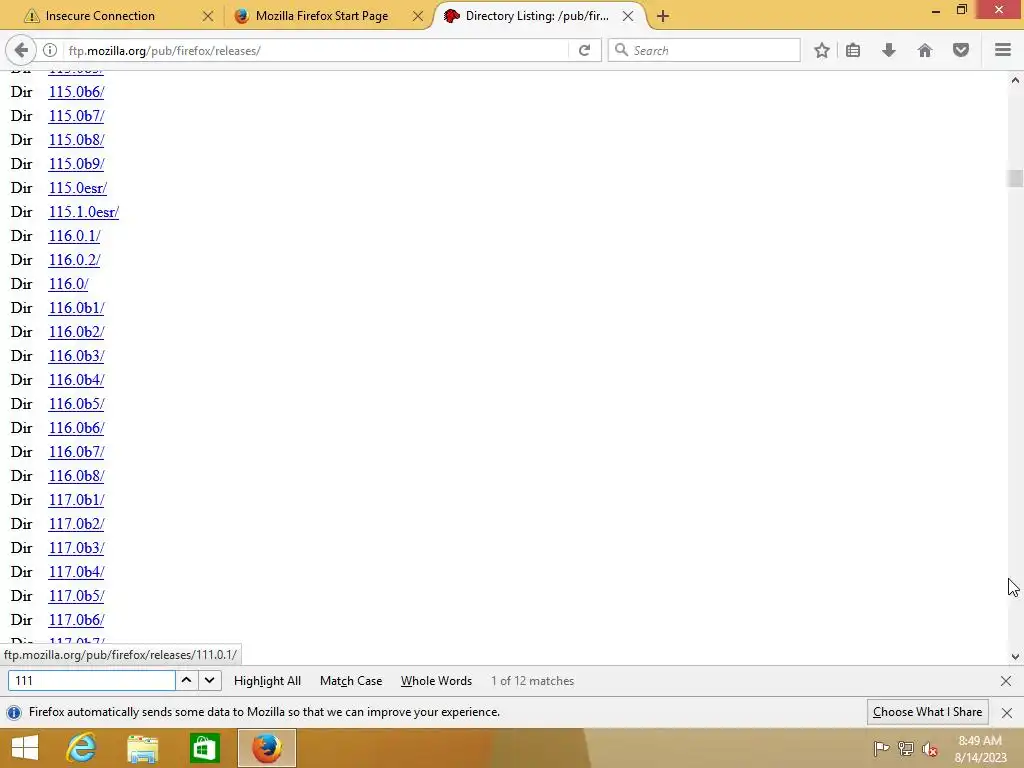This screenshot has height=768, width=1024.
Task: Open the 115.0b9/ directory link
Action: 76,164
